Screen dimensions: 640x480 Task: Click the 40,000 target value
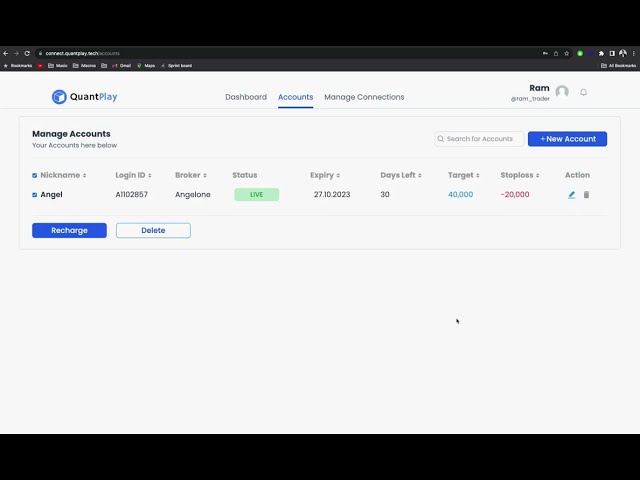coord(460,195)
